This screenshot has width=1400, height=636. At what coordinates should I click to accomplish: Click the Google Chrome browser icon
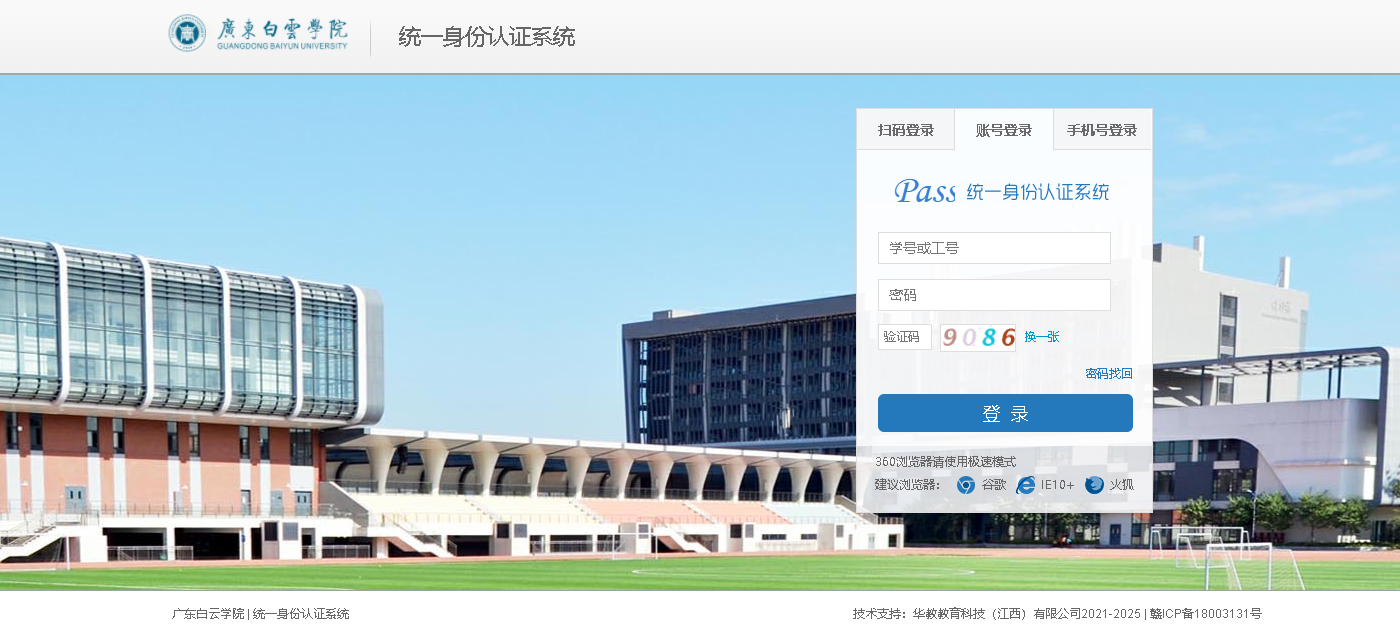pyautogui.click(x=965, y=485)
